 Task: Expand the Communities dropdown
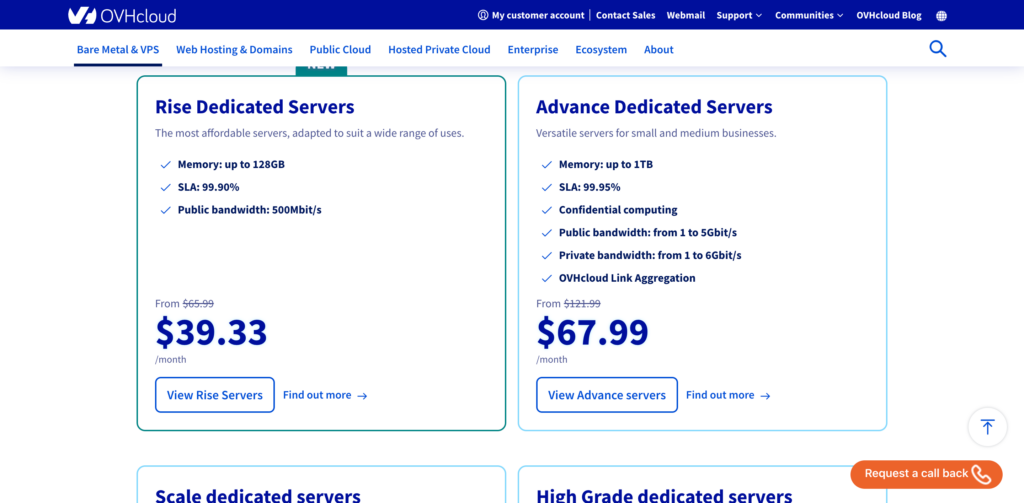[x=809, y=15]
